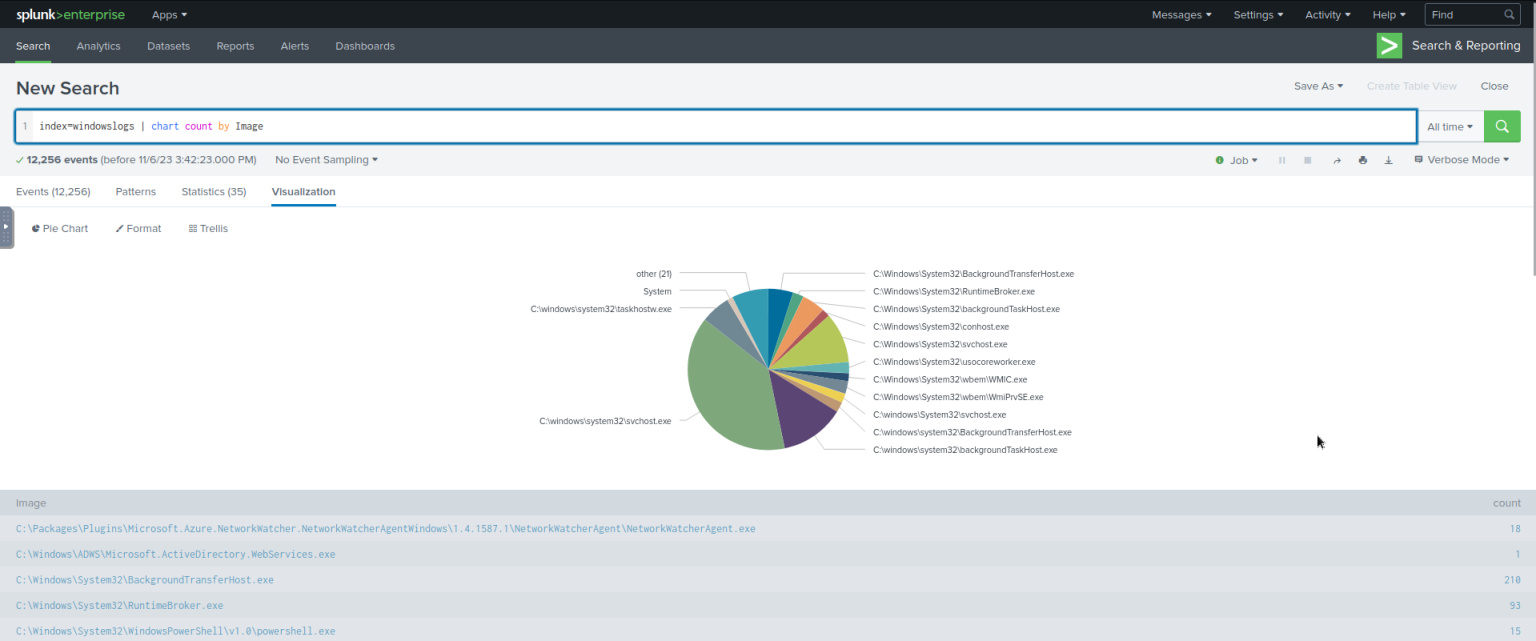Open the Pie Chart visualization picker
Viewport: 1536px width, 641px height.
[x=59, y=228]
